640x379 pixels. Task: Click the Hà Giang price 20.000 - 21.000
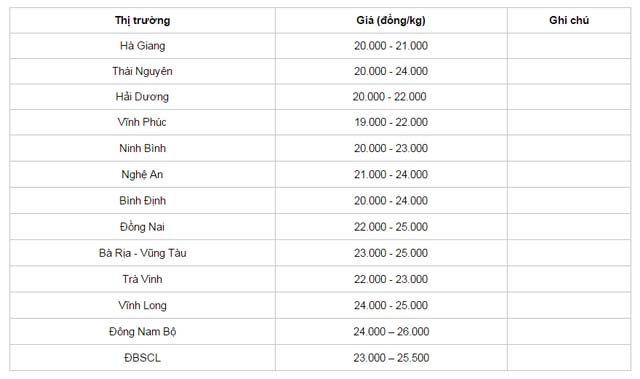click(x=391, y=46)
